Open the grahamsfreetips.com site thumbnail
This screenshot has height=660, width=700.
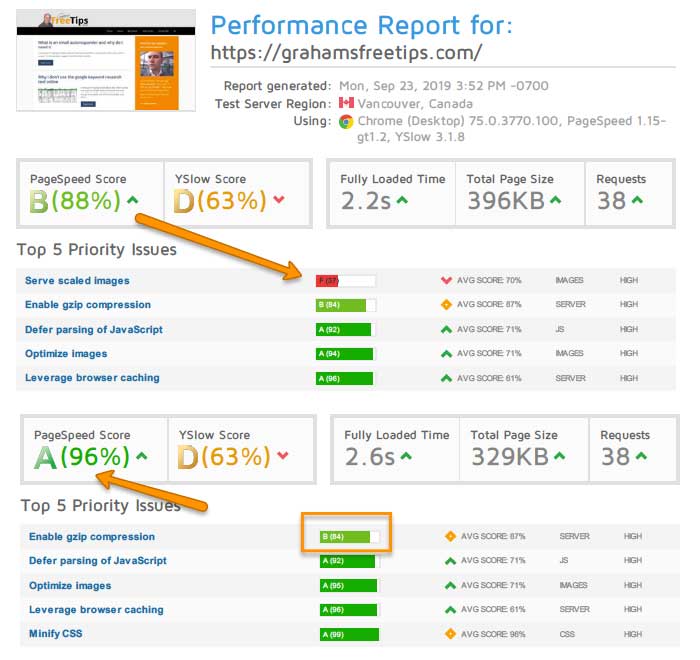(106, 60)
